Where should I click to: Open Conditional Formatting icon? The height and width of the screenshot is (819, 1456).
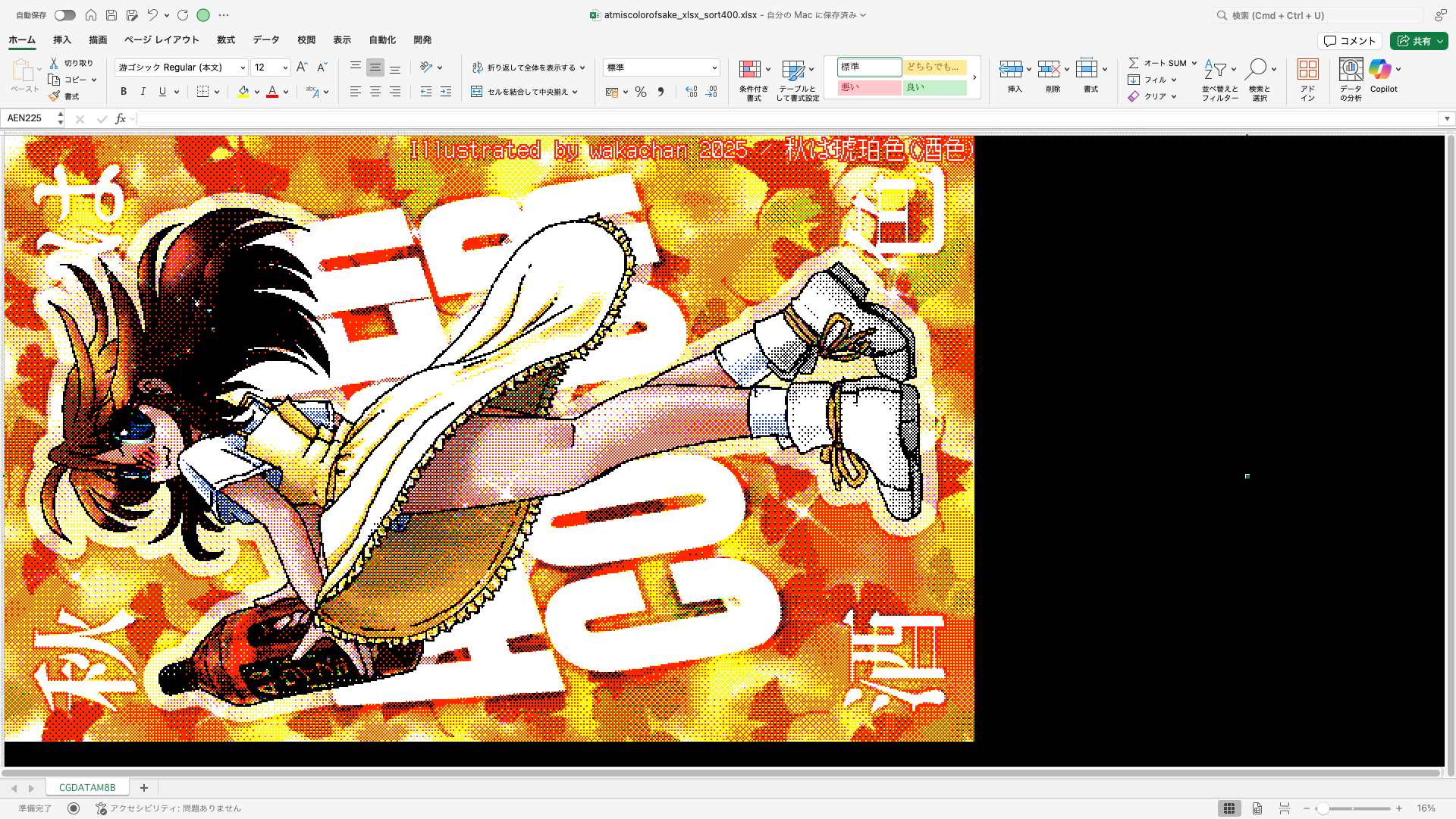(x=749, y=70)
